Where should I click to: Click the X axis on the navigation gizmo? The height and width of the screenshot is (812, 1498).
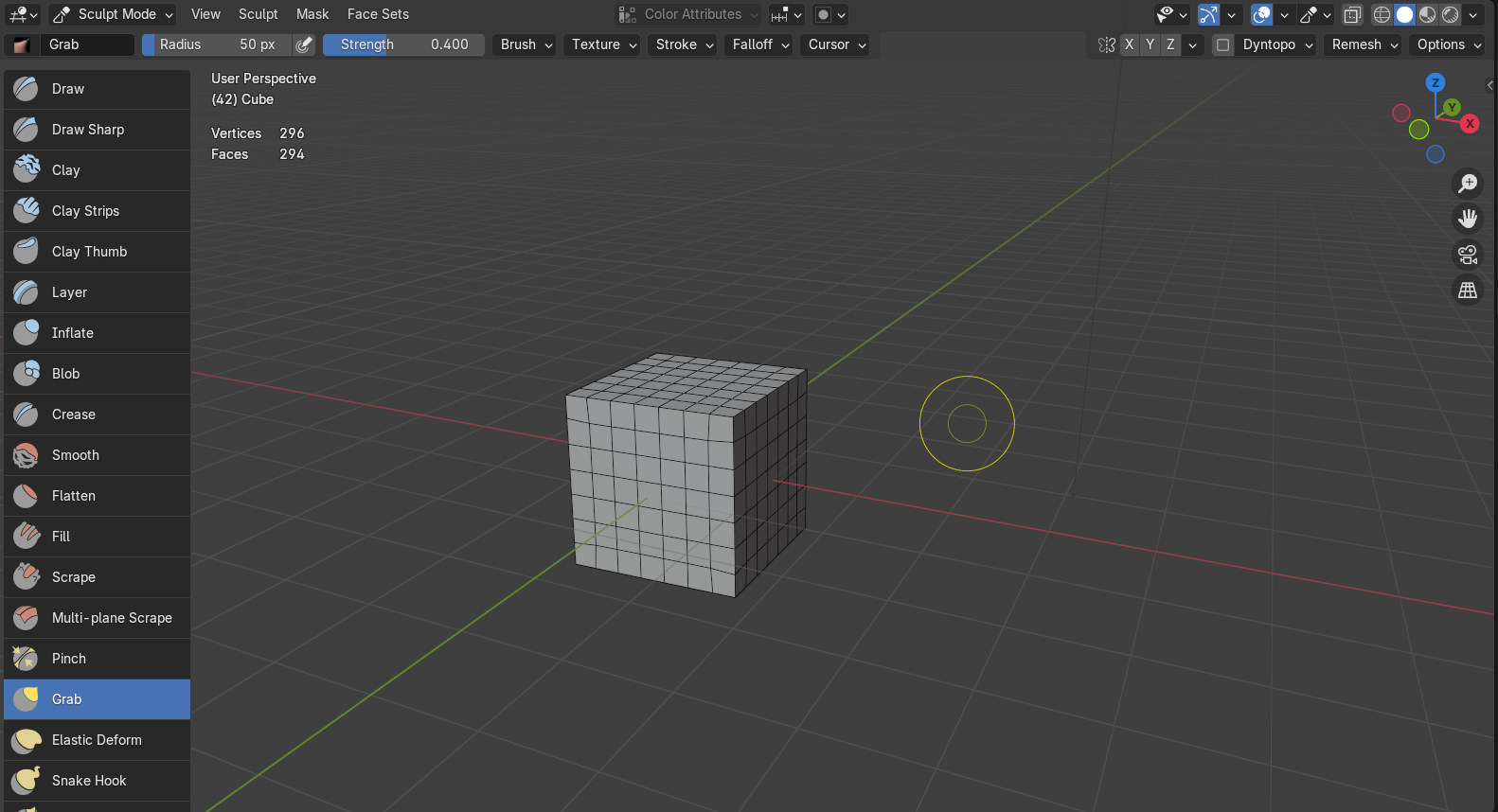(x=1470, y=124)
